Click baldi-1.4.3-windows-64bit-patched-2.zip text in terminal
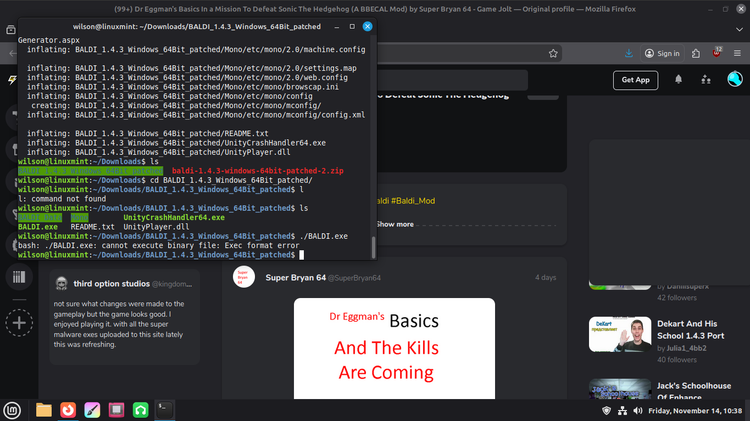 coord(257,171)
